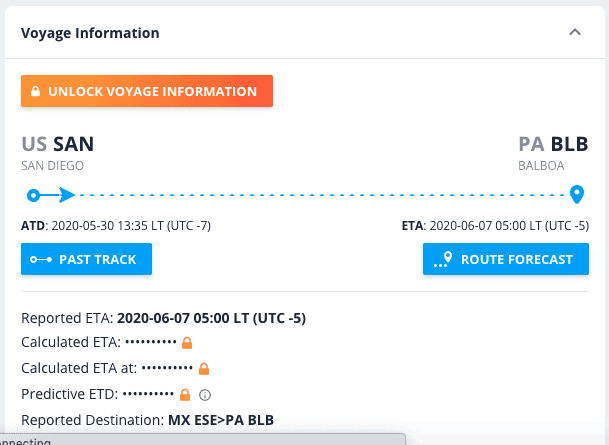Click the destination pin marker icon
This screenshot has width=609, height=445.
(577, 194)
